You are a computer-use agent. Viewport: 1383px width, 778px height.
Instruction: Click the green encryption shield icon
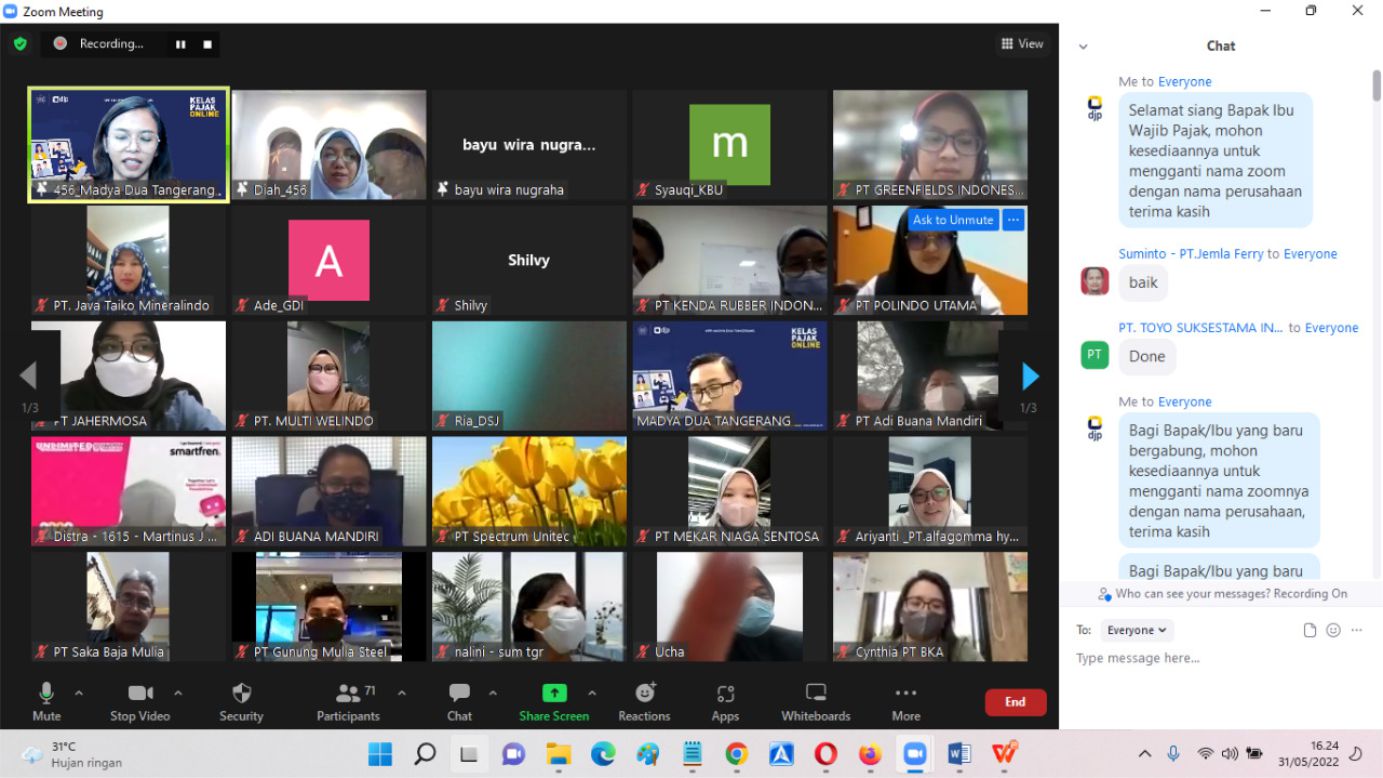pos(20,44)
